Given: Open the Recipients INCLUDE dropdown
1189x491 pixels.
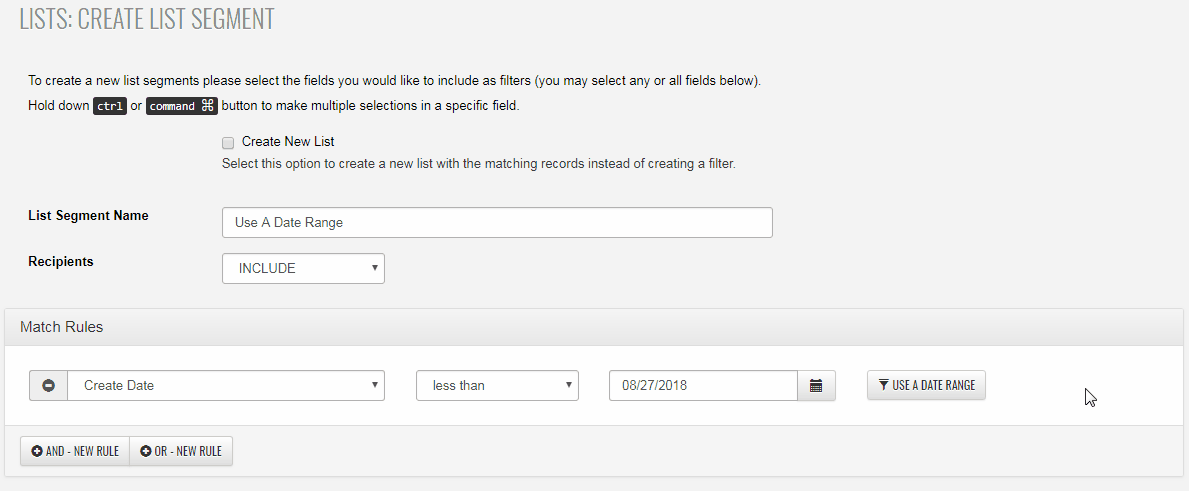Looking at the screenshot, I should [303, 268].
